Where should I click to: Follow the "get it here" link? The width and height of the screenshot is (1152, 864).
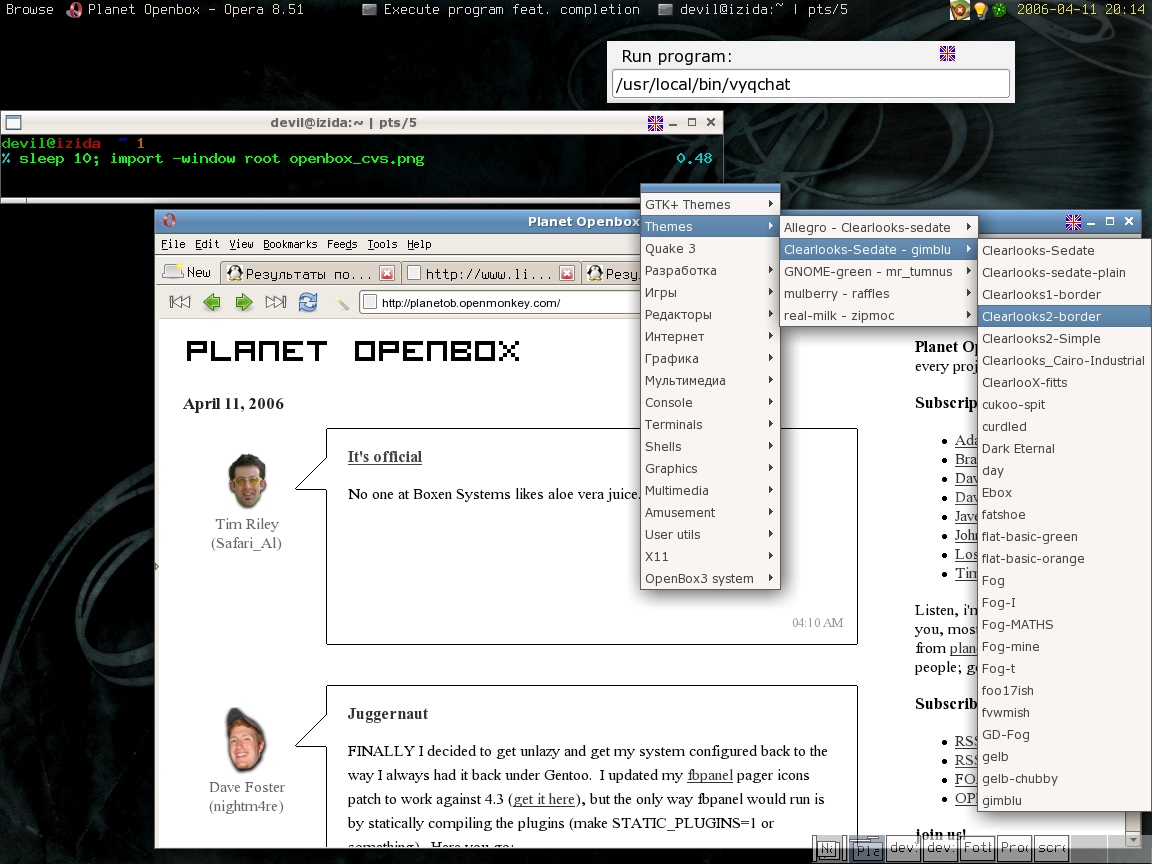tap(543, 799)
